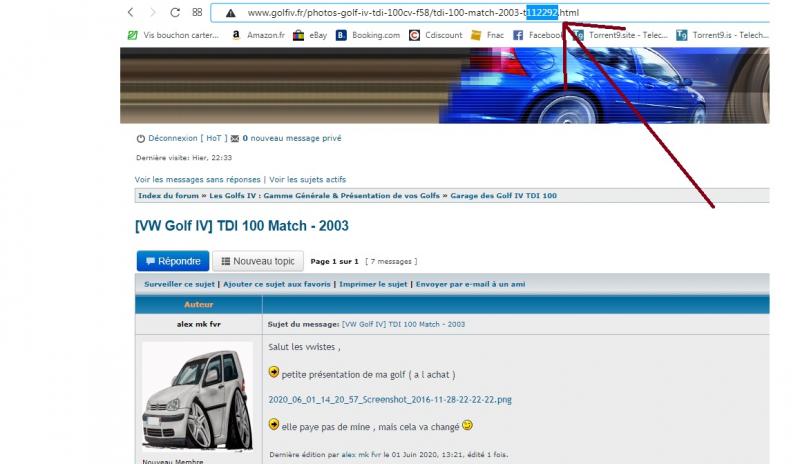Click the browser back arrow
The height and width of the screenshot is (464, 800).
[x=131, y=12]
